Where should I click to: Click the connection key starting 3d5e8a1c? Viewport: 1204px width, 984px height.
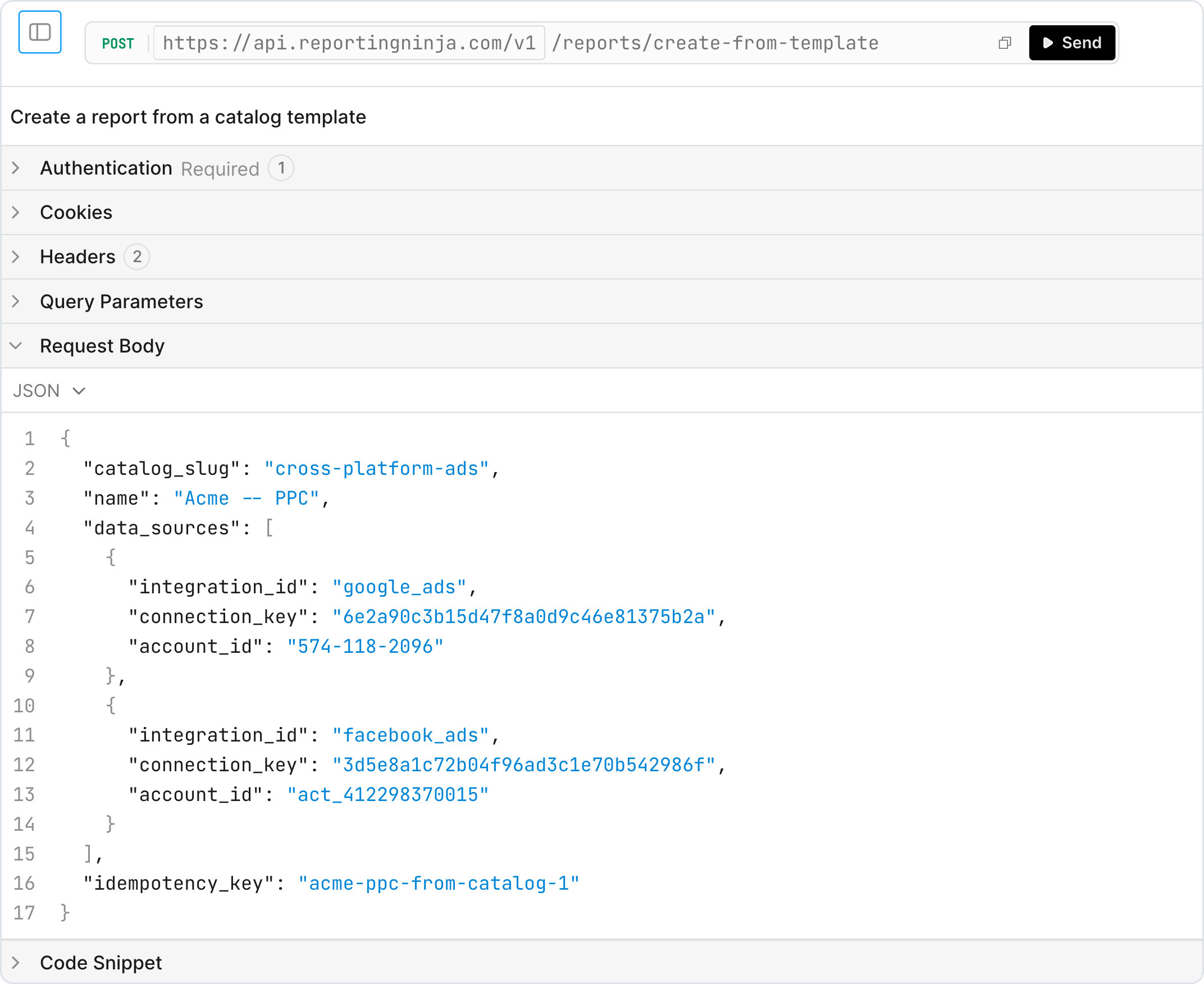click(x=523, y=765)
